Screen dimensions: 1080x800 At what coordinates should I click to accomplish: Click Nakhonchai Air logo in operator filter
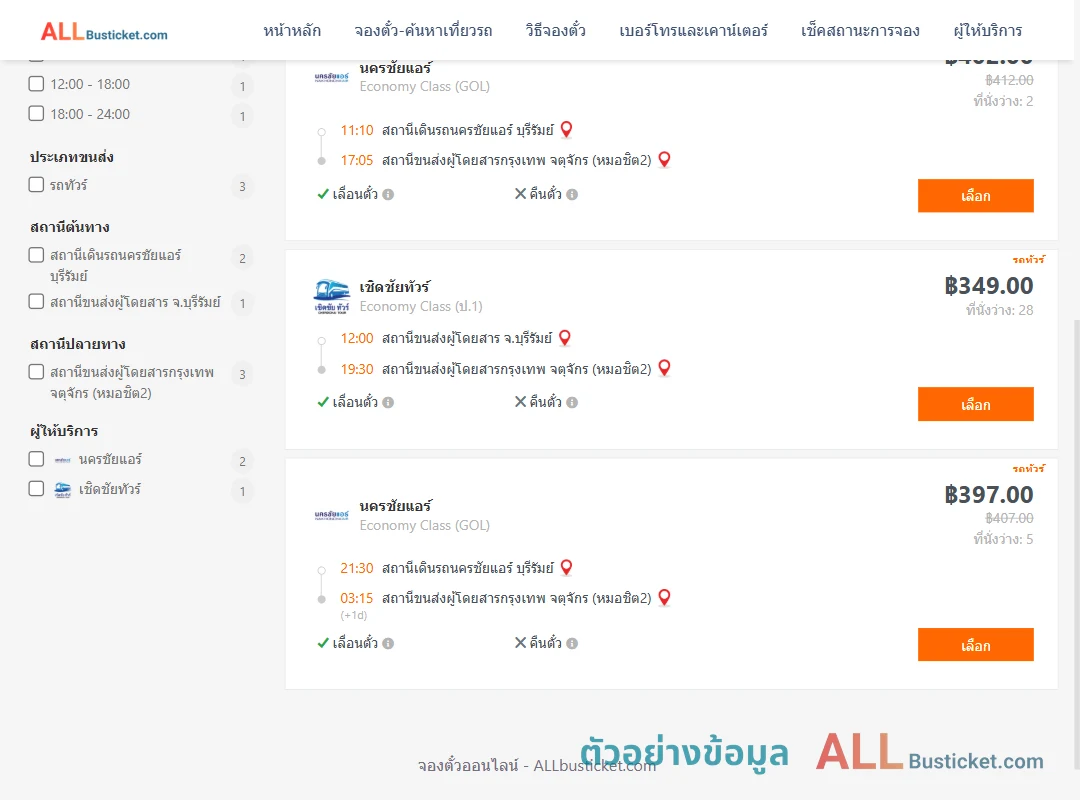click(x=63, y=460)
